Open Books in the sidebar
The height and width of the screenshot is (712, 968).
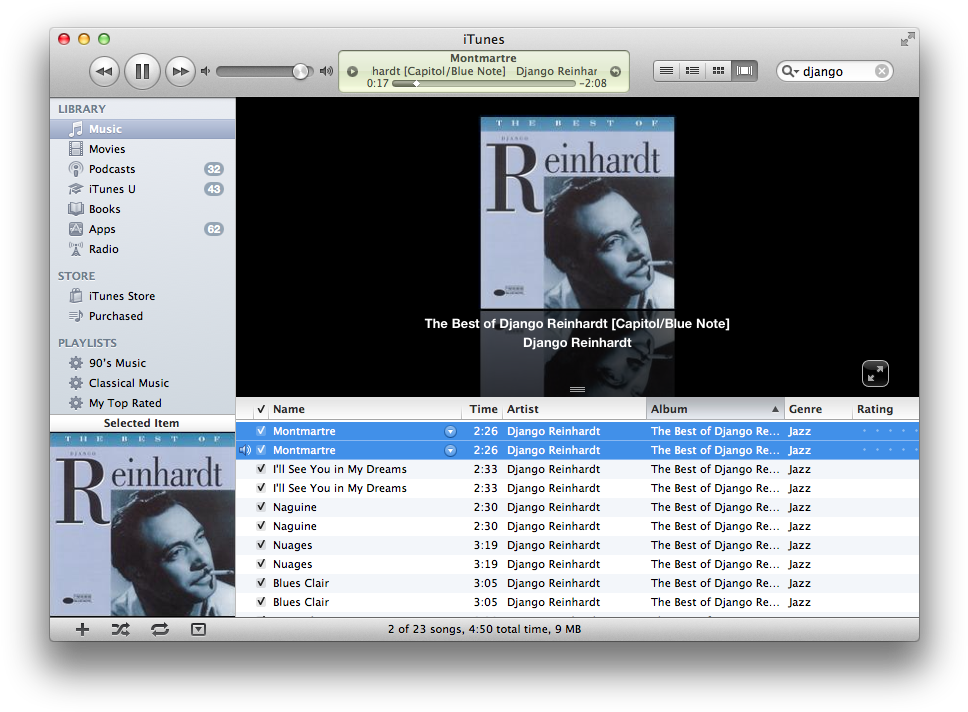pyautogui.click(x=143, y=209)
